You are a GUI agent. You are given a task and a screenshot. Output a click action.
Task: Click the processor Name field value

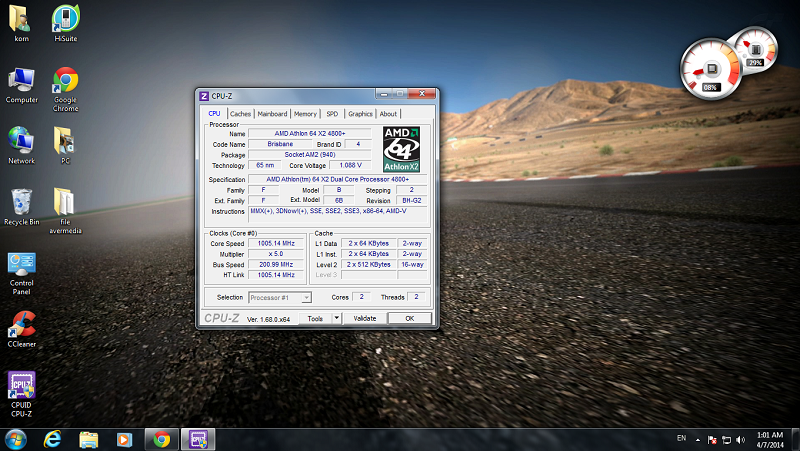310,134
